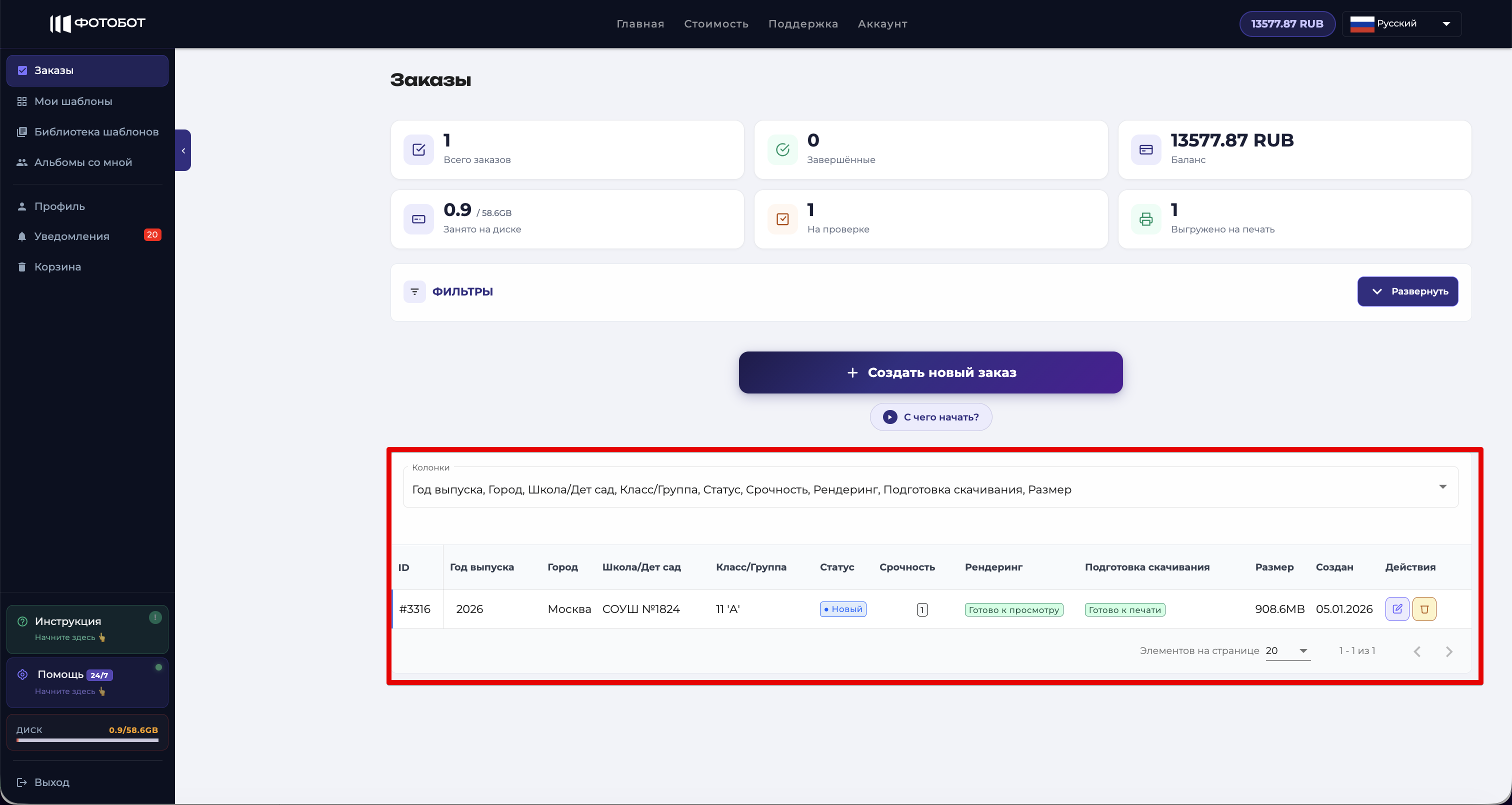Expand the filters with Развернуть
Image resolution: width=1512 pixels, height=805 pixels.
pos(1407,291)
